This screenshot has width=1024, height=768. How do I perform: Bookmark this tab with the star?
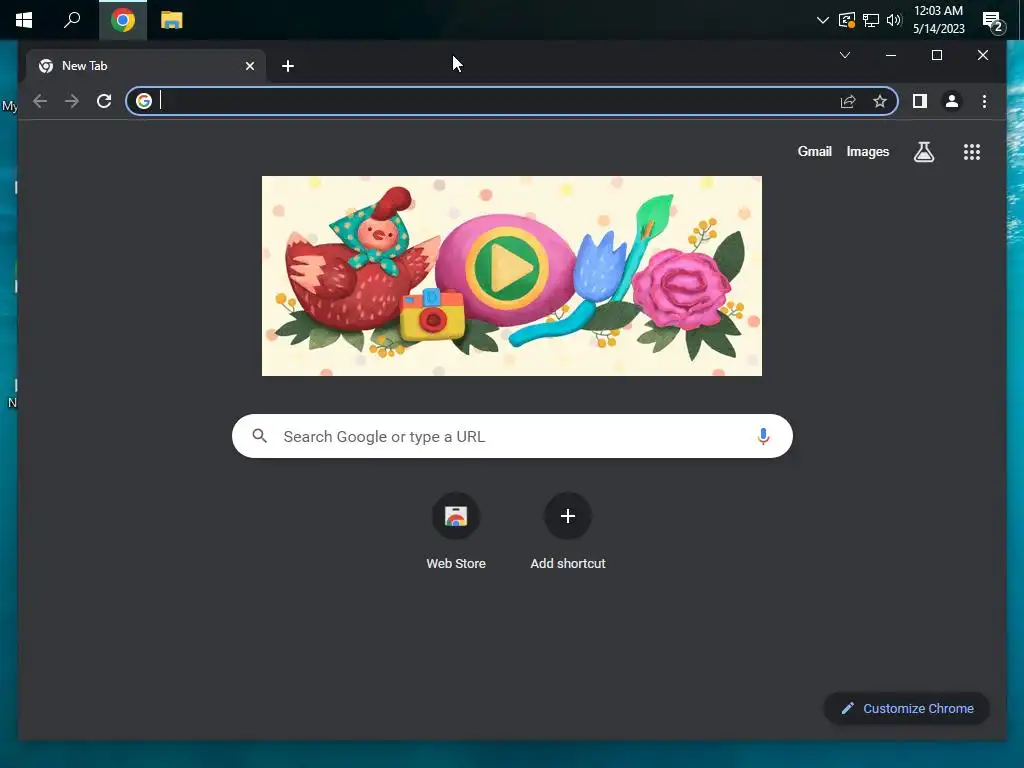[880, 101]
